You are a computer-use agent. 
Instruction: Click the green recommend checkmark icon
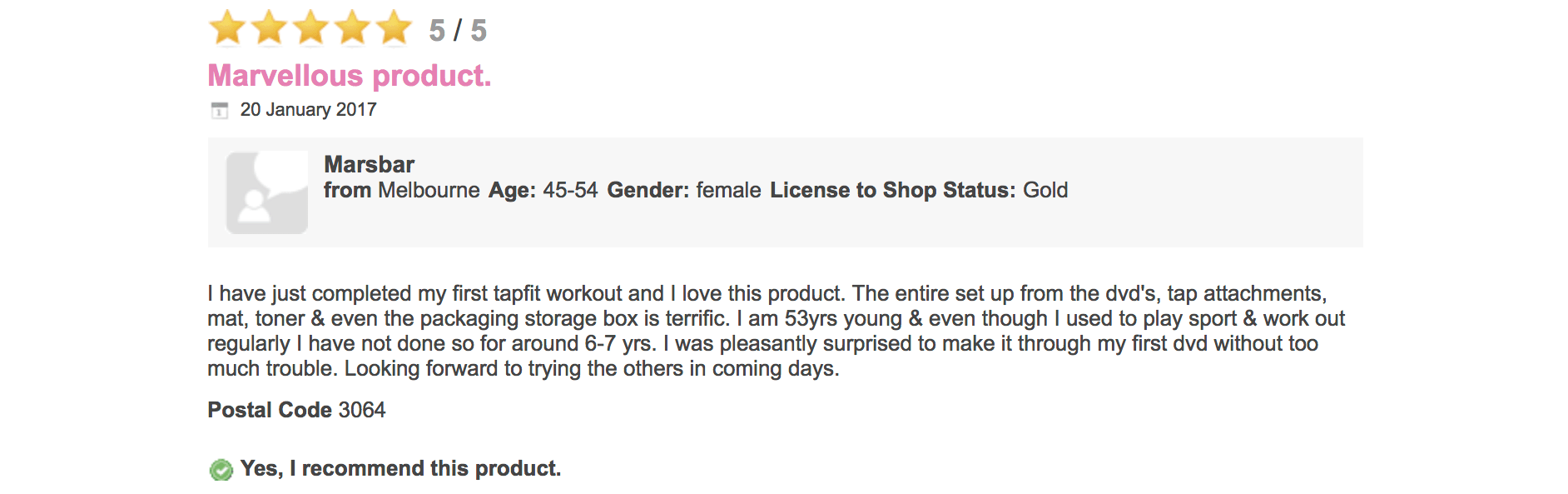pyautogui.click(x=221, y=470)
